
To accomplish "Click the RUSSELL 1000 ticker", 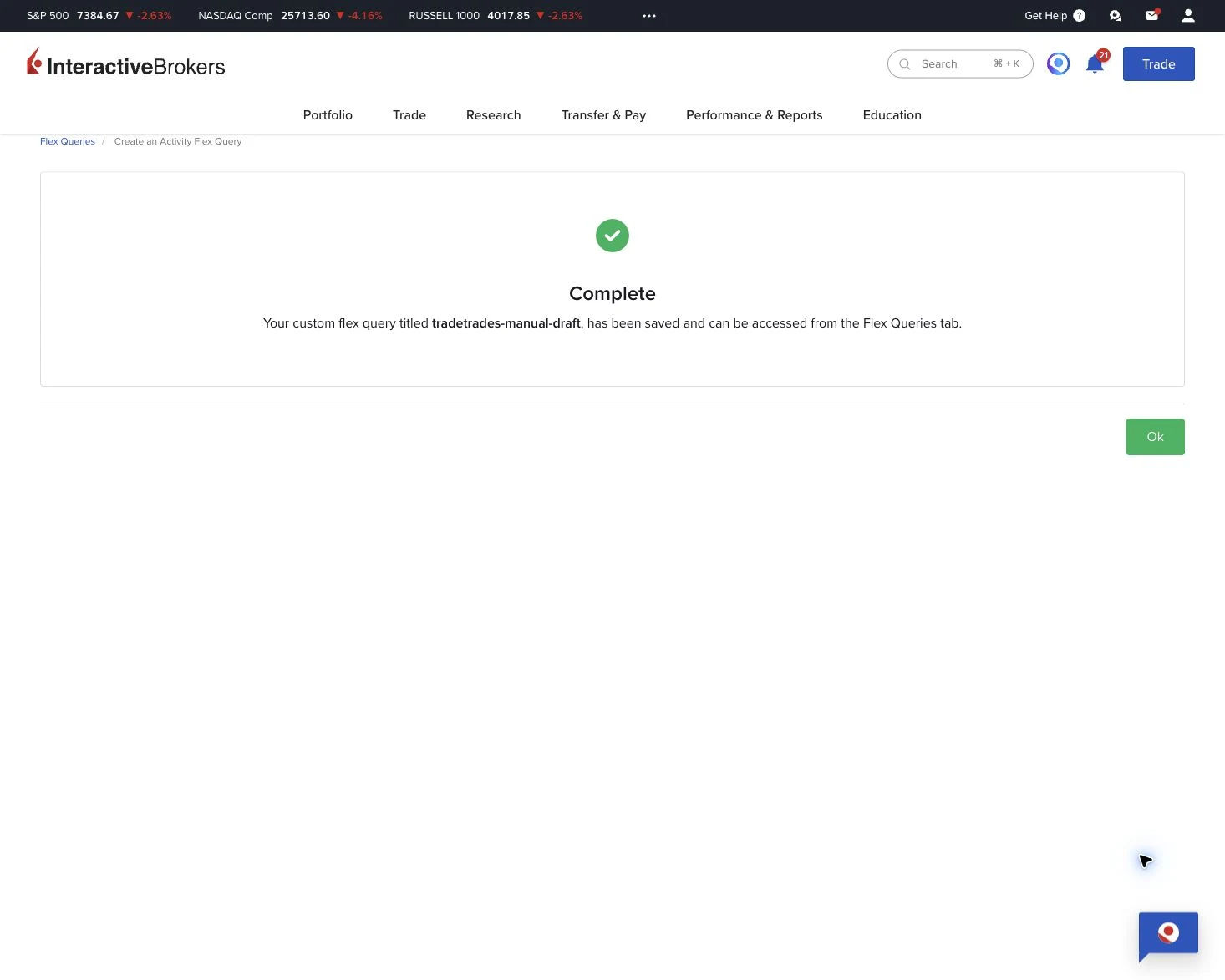I will click(496, 16).
